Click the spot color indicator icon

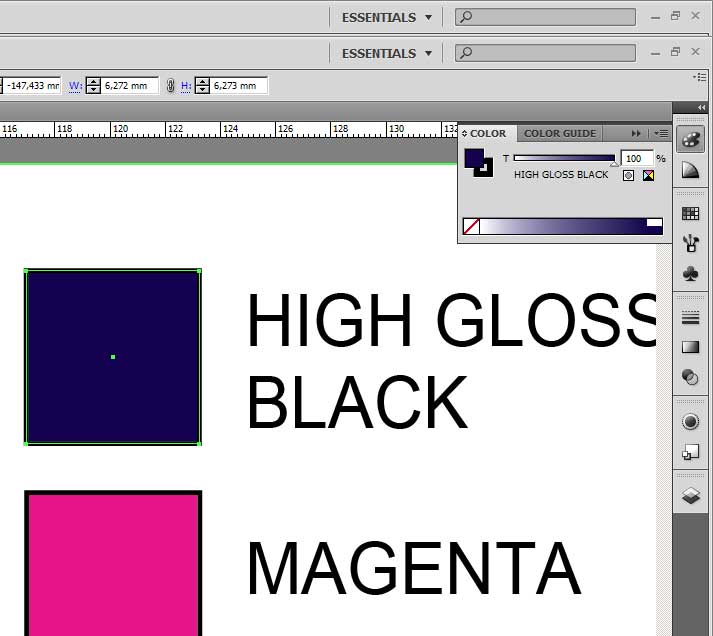click(628, 175)
